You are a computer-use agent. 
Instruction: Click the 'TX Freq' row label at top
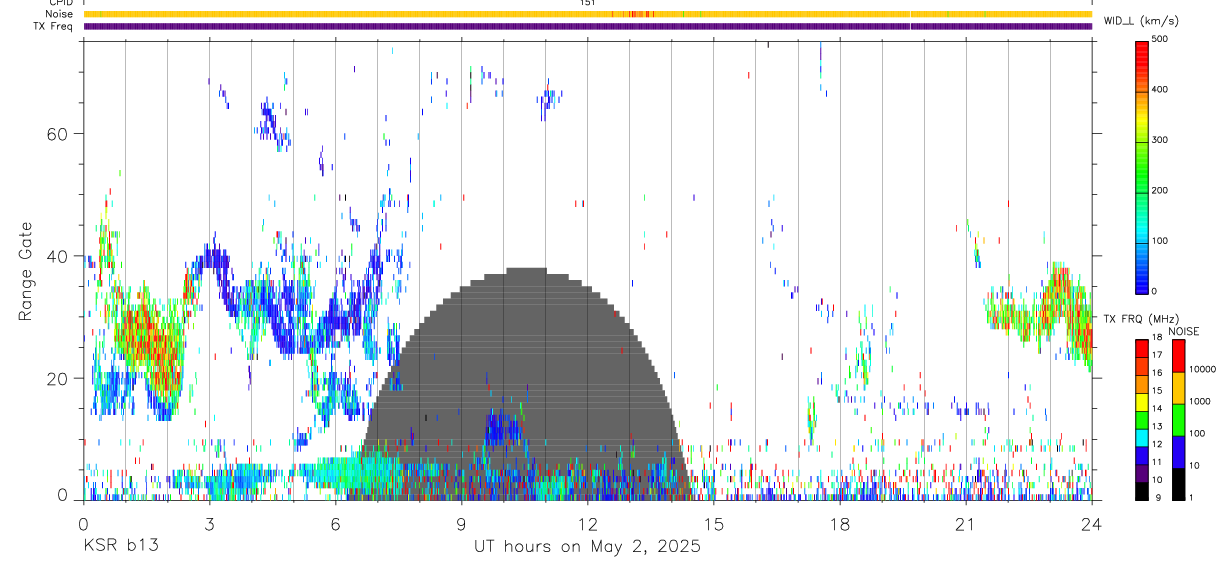[x=55, y=26]
